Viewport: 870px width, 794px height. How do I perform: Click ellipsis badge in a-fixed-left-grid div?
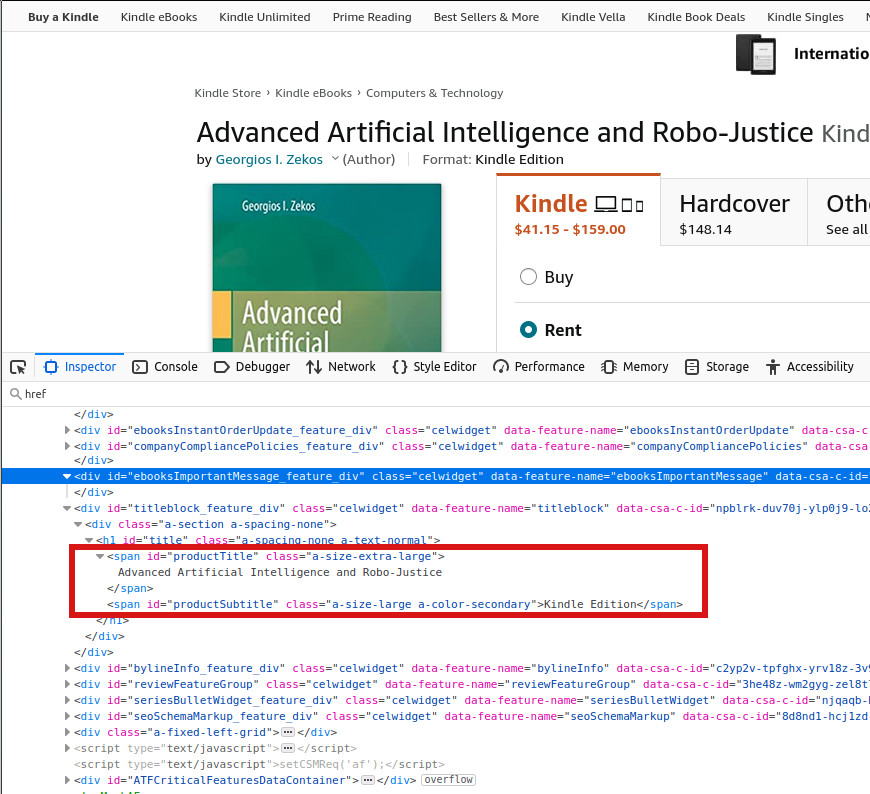coord(288,732)
